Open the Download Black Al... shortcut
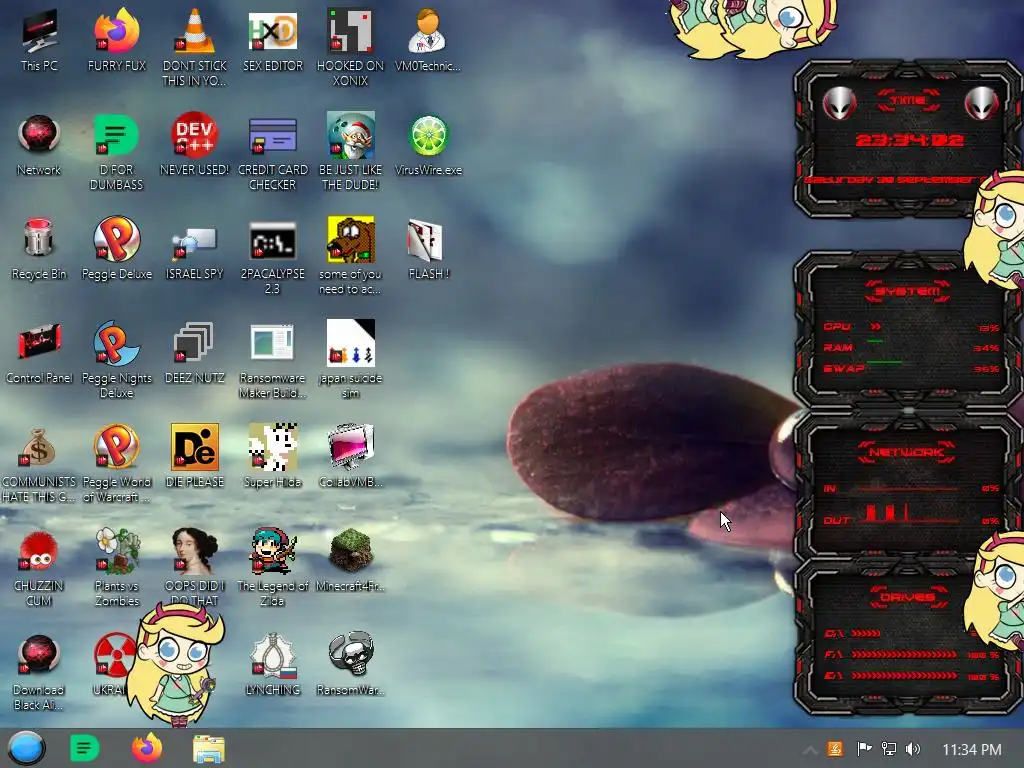1024x768 pixels. [x=39, y=673]
